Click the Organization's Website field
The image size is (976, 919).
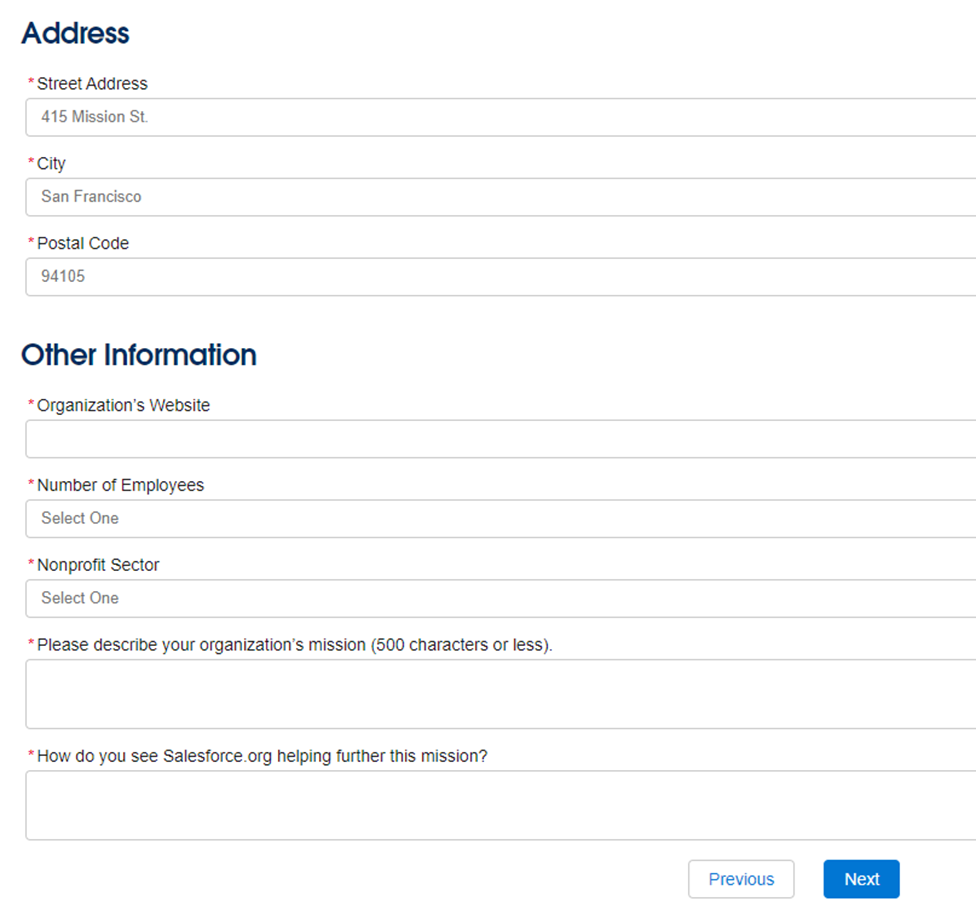(500, 439)
